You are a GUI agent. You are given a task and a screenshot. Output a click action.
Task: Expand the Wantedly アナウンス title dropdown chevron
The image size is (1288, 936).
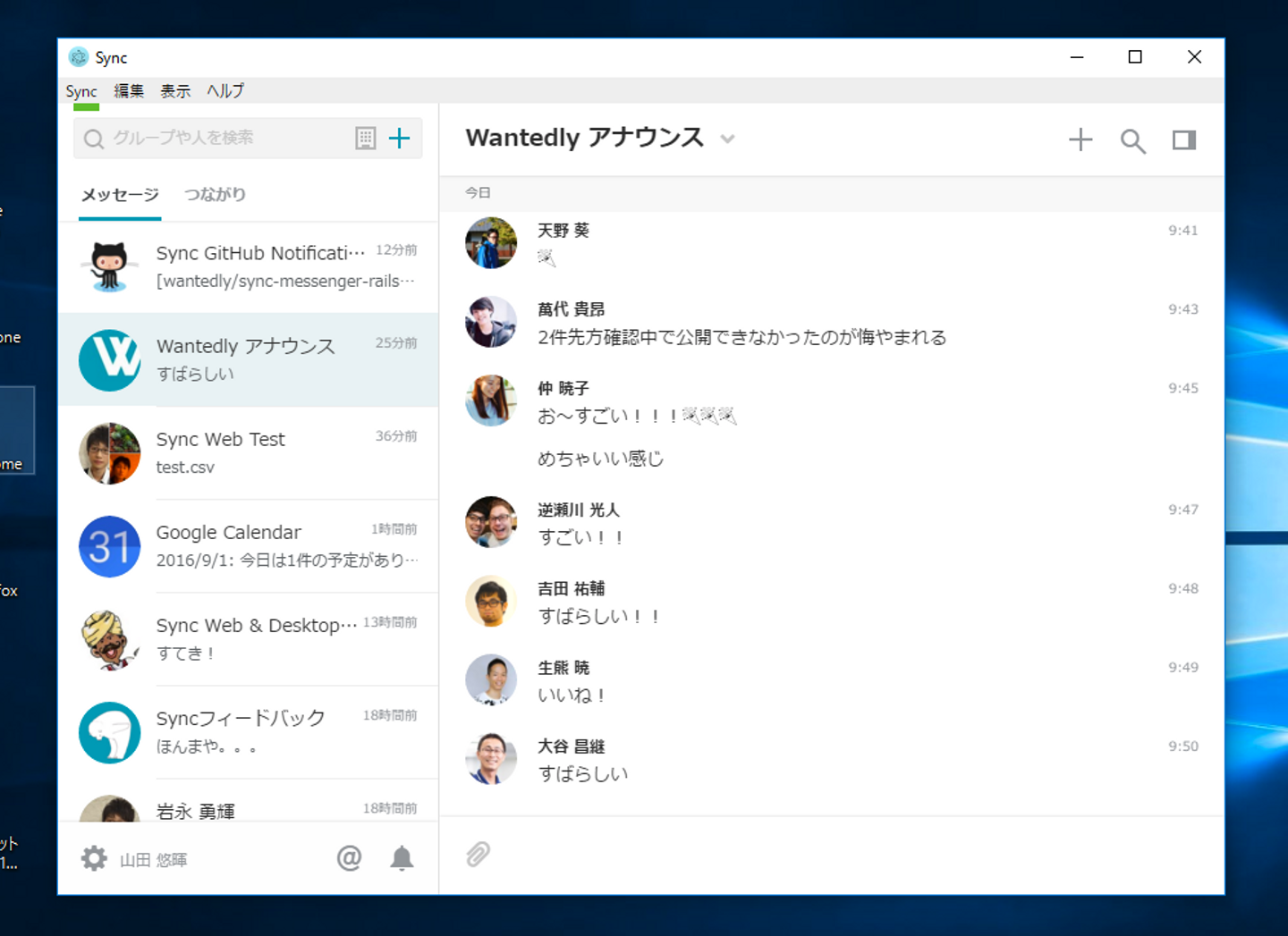[727, 139]
